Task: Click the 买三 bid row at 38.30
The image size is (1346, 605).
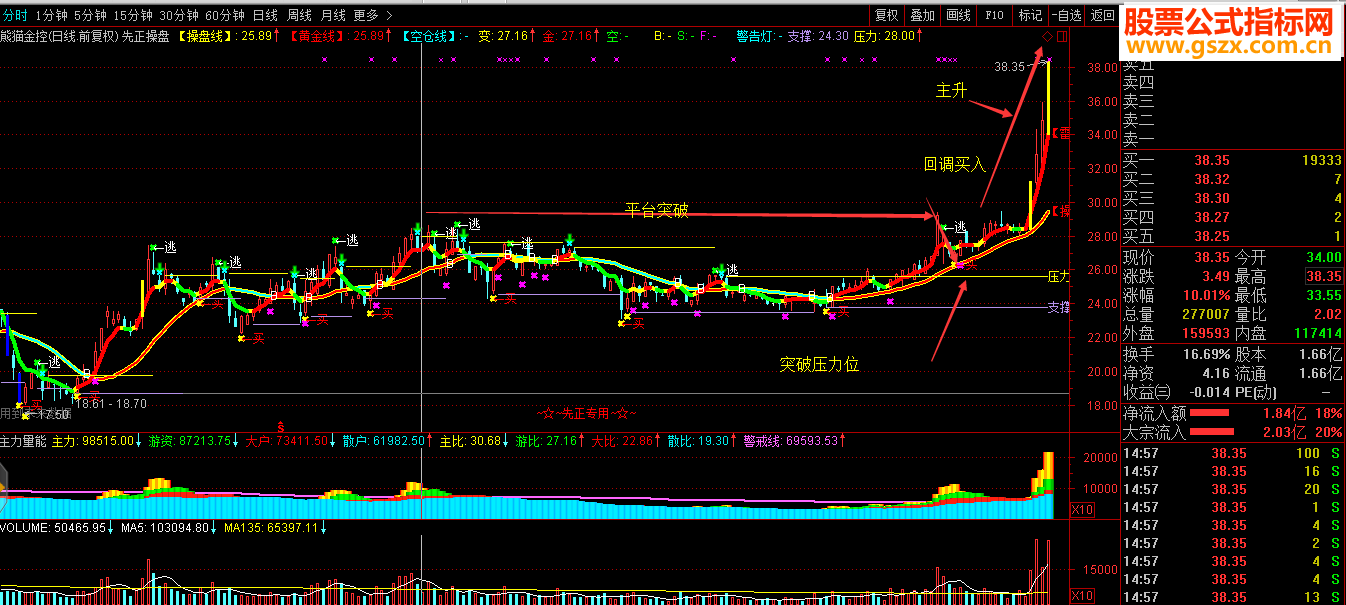Action: pos(1232,198)
